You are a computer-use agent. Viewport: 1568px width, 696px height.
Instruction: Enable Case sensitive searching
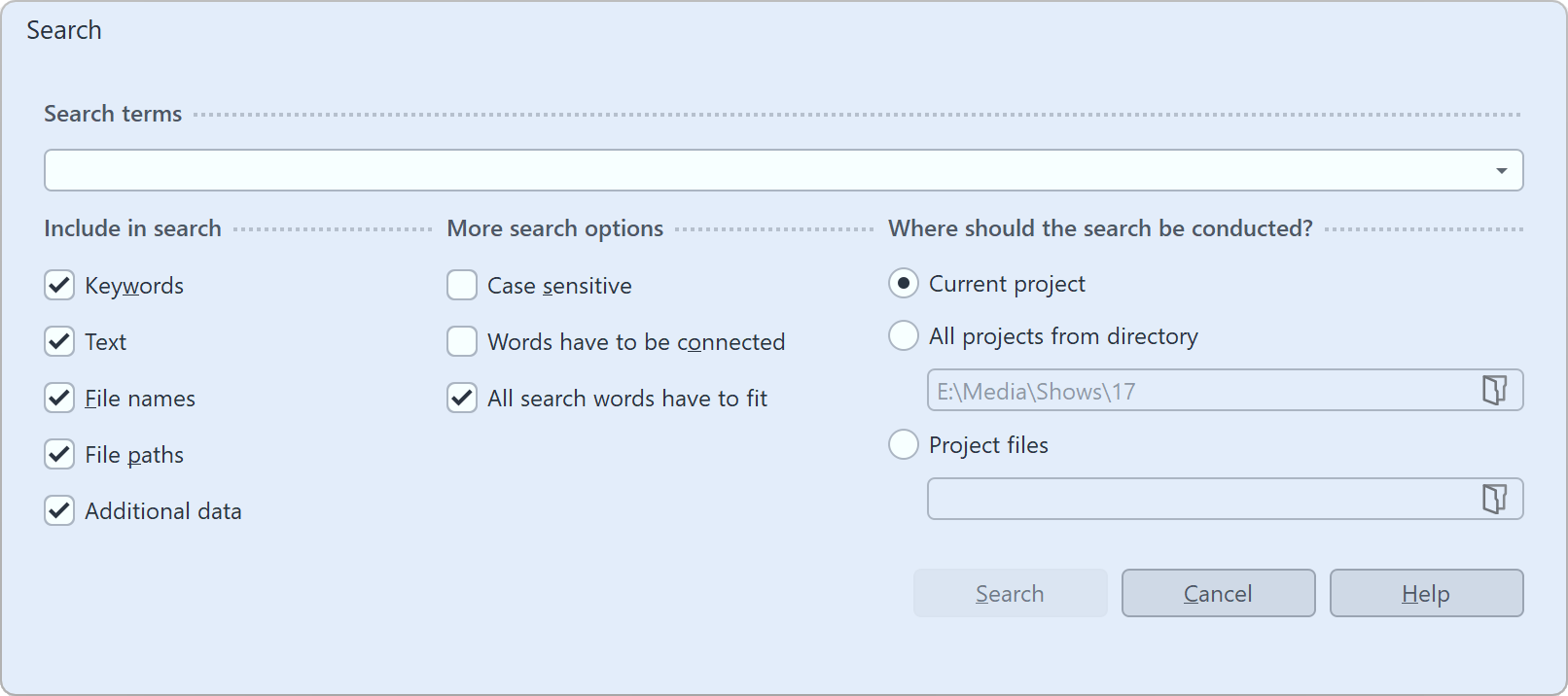pos(461,285)
